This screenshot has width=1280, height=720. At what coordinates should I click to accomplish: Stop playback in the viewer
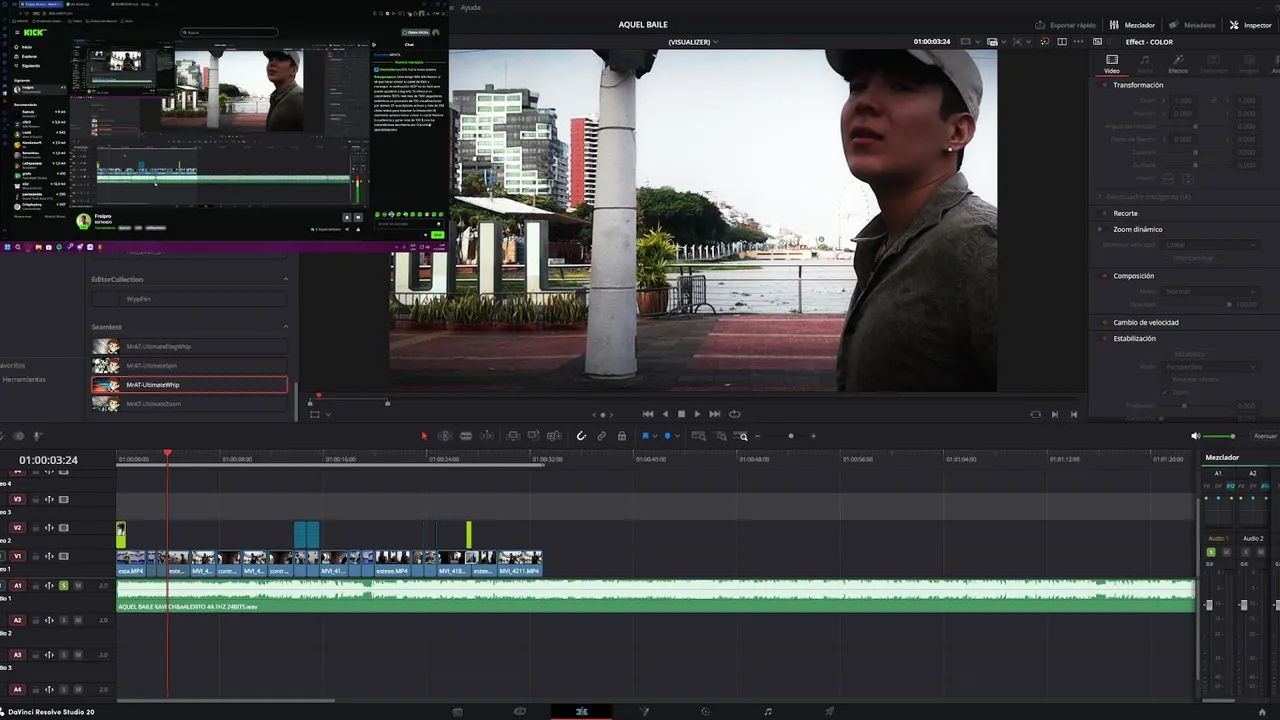(x=681, y=414)
